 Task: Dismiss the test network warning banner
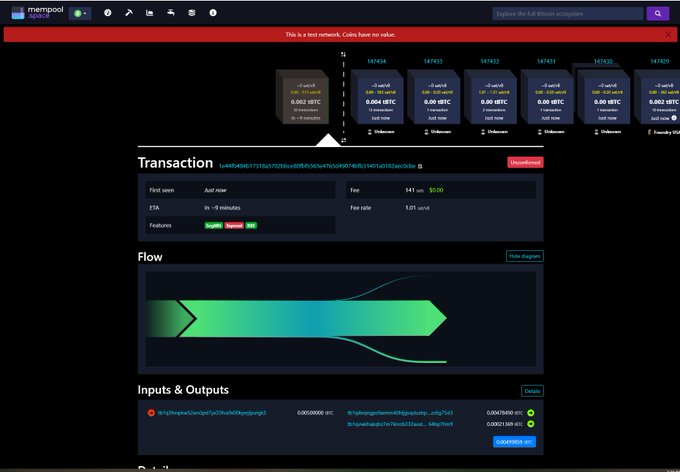coord(668,35)
